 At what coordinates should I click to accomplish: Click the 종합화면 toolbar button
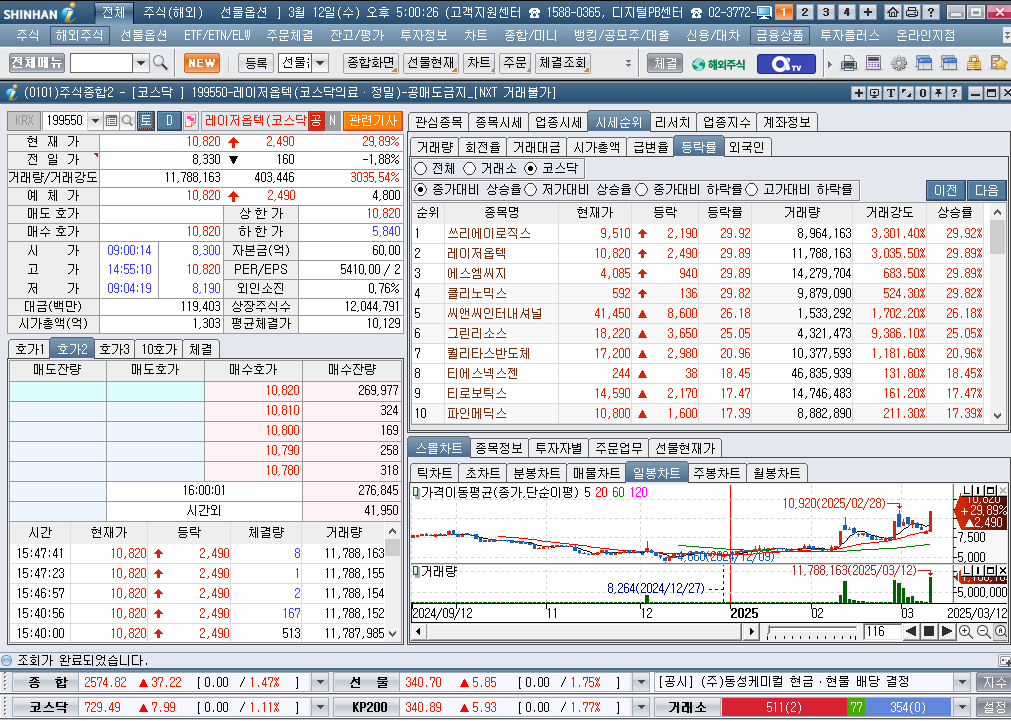(x=370, y=63)
